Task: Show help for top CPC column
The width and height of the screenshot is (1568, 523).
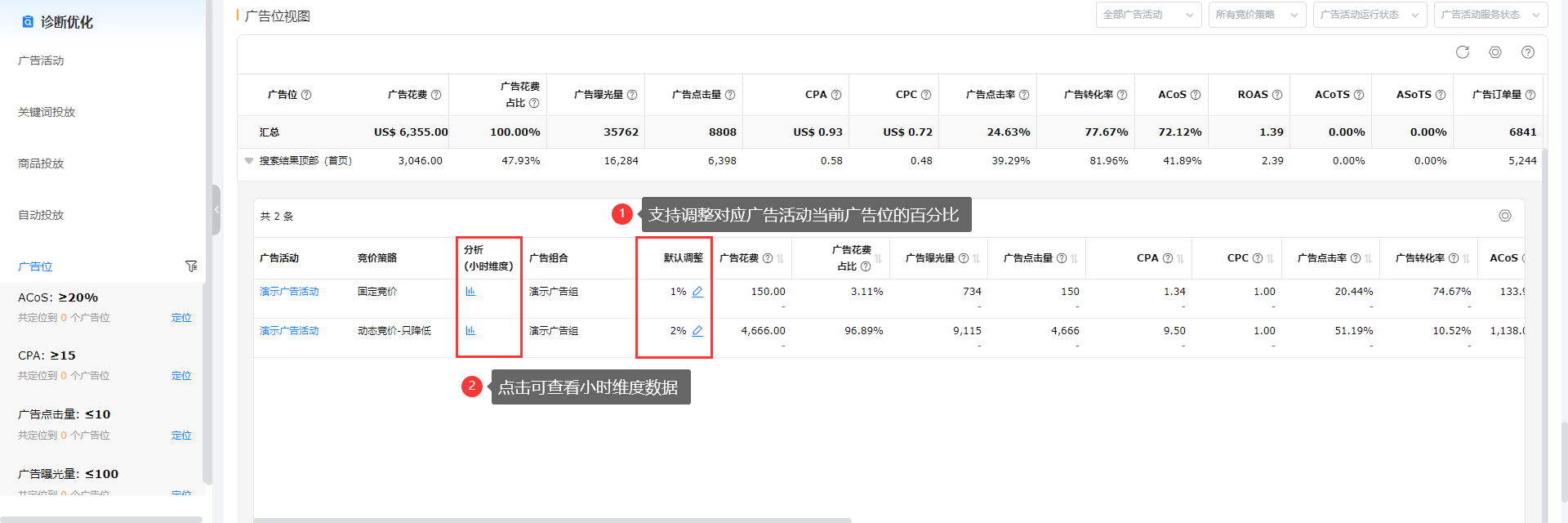Action: (x=926, y=95)
